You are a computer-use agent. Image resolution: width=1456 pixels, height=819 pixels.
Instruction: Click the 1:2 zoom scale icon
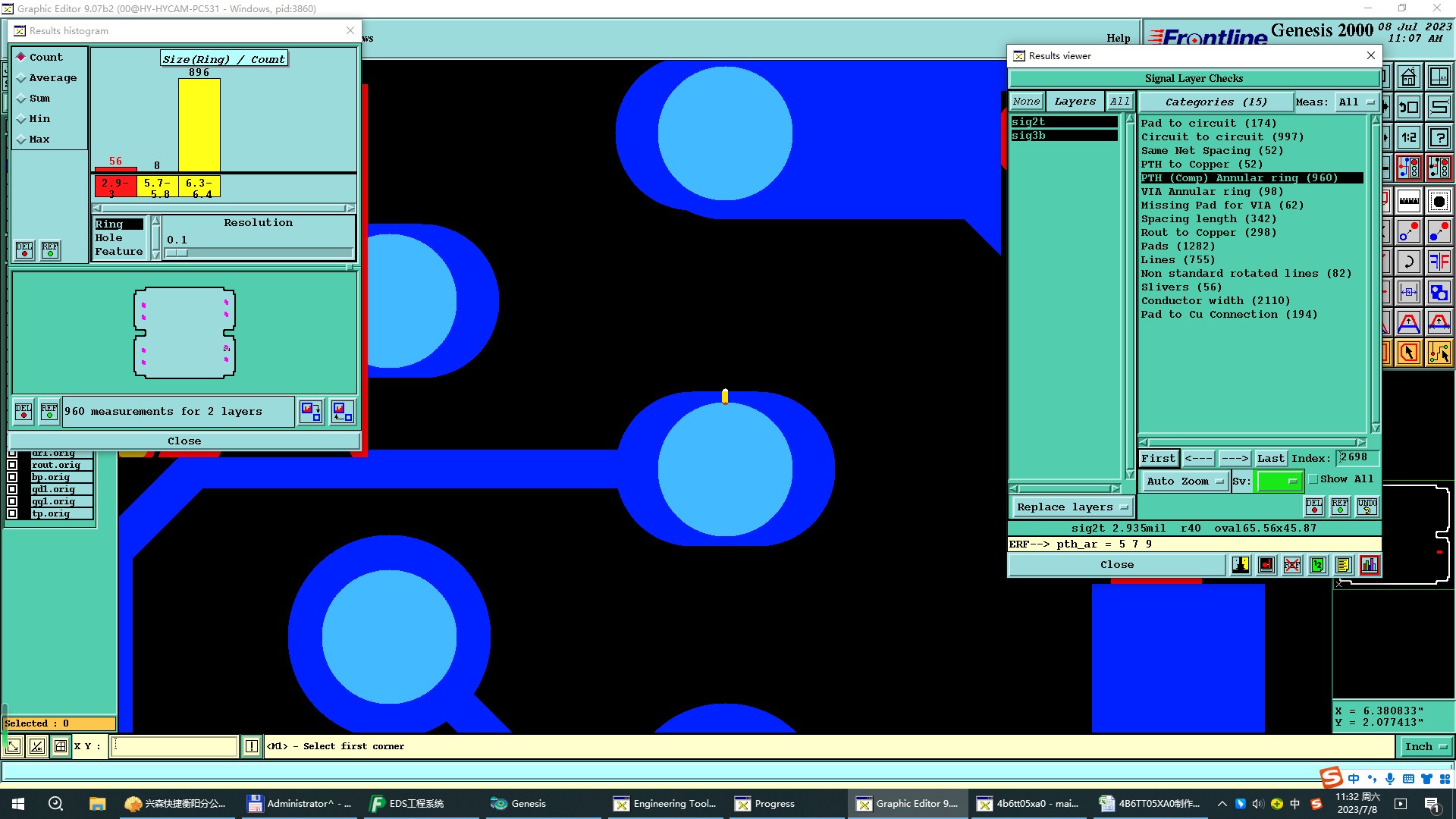(1408, 137)
